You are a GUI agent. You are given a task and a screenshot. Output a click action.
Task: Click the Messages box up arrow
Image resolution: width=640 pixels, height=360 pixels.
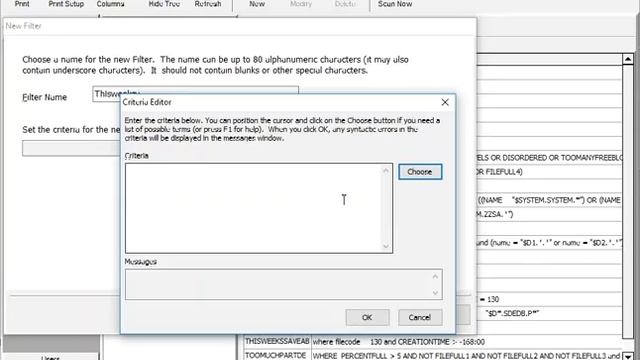[x=435, y=276]
